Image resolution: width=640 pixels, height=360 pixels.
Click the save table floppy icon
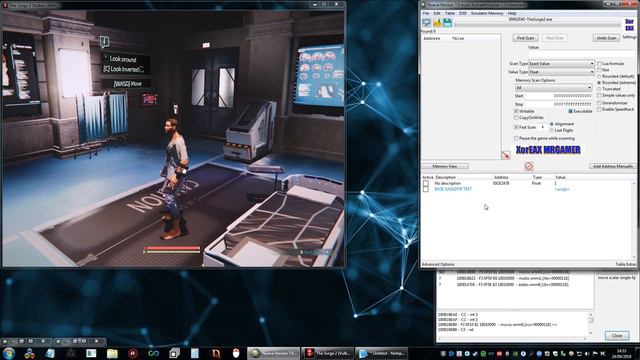tap(447, 23)
